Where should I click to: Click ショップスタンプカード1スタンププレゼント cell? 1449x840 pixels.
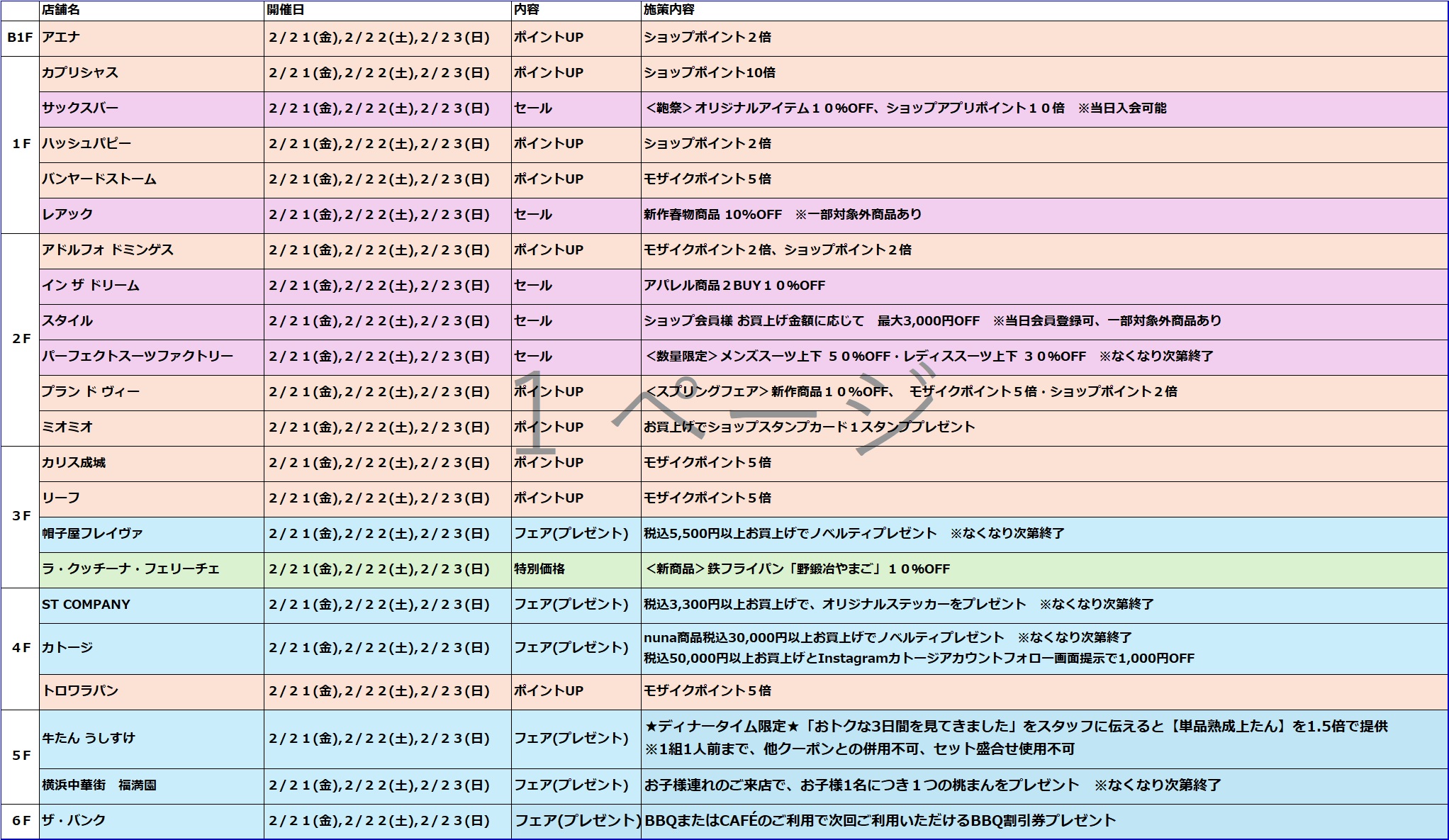(1044, 428)
